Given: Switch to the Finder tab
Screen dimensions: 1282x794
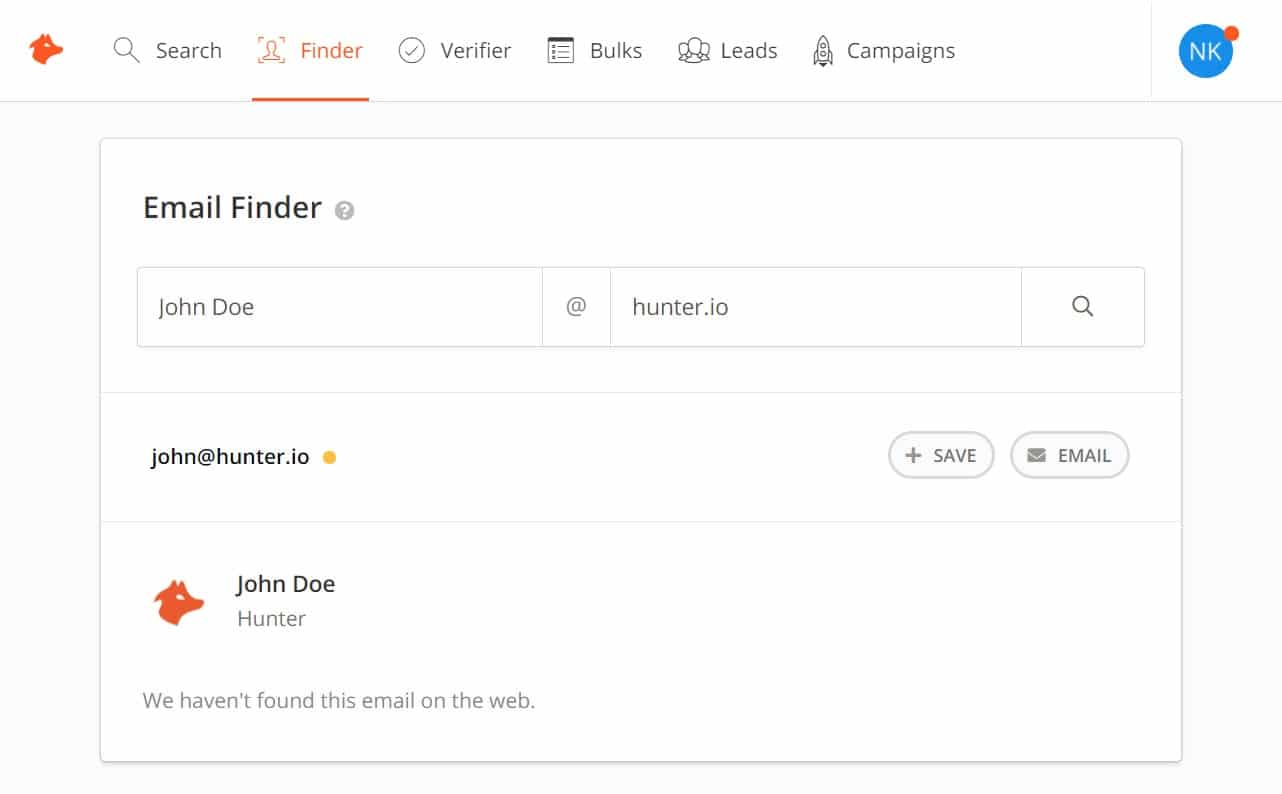Looking at the screenshot, I should pos(310,50).
